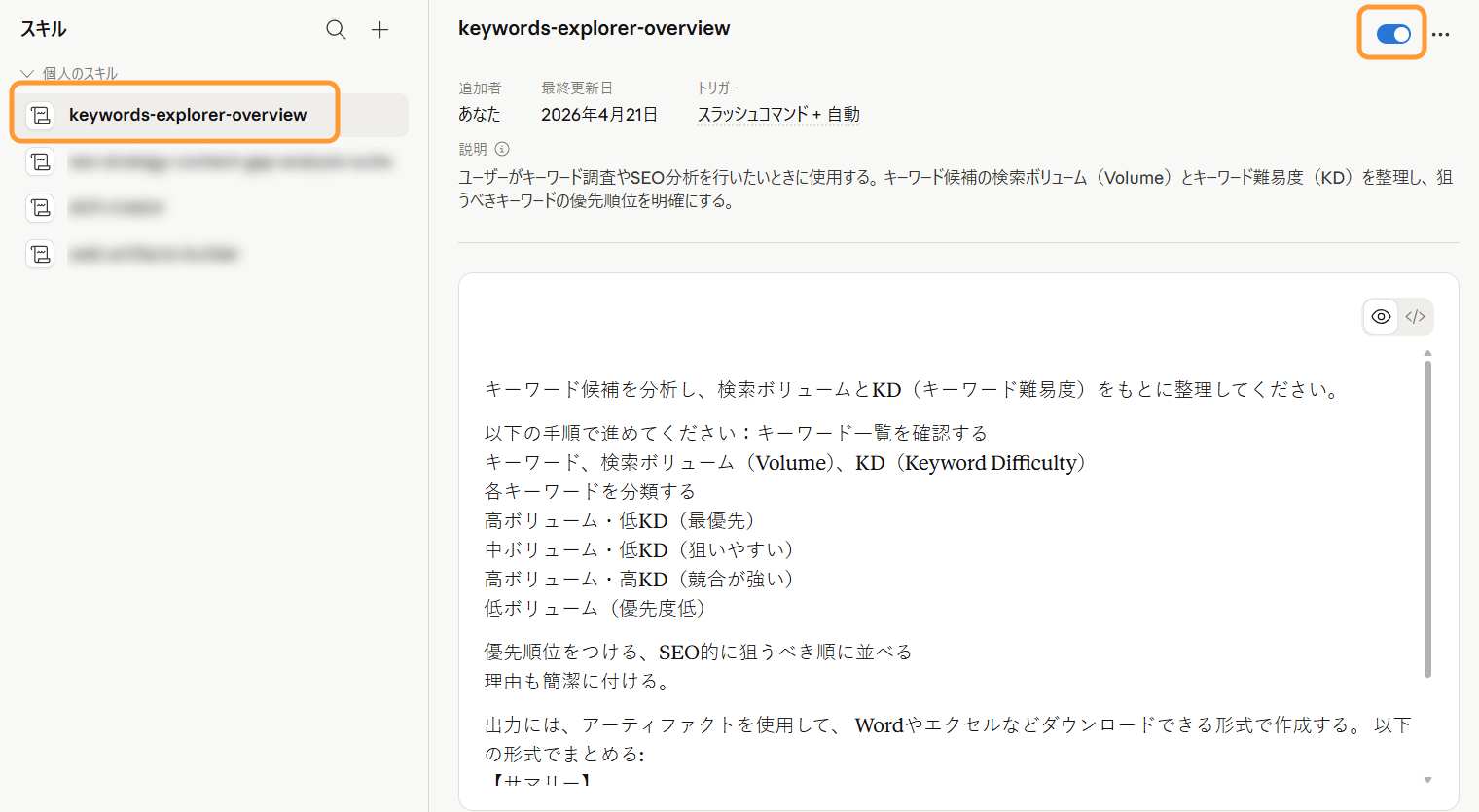Select keywords-explorer-overview in the skill list
The height and width of the screenshot is (812, 1479).
(188, 115)
